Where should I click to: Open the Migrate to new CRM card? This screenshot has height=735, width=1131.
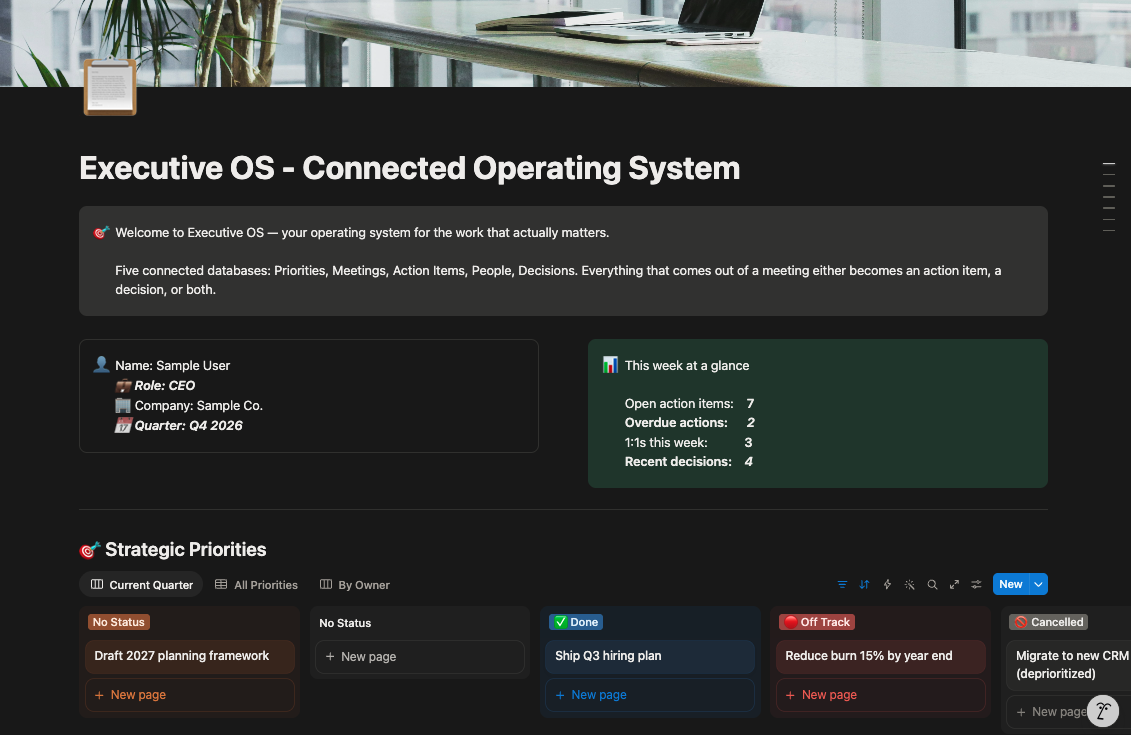pyautogui.click(x=1068, y=665)
